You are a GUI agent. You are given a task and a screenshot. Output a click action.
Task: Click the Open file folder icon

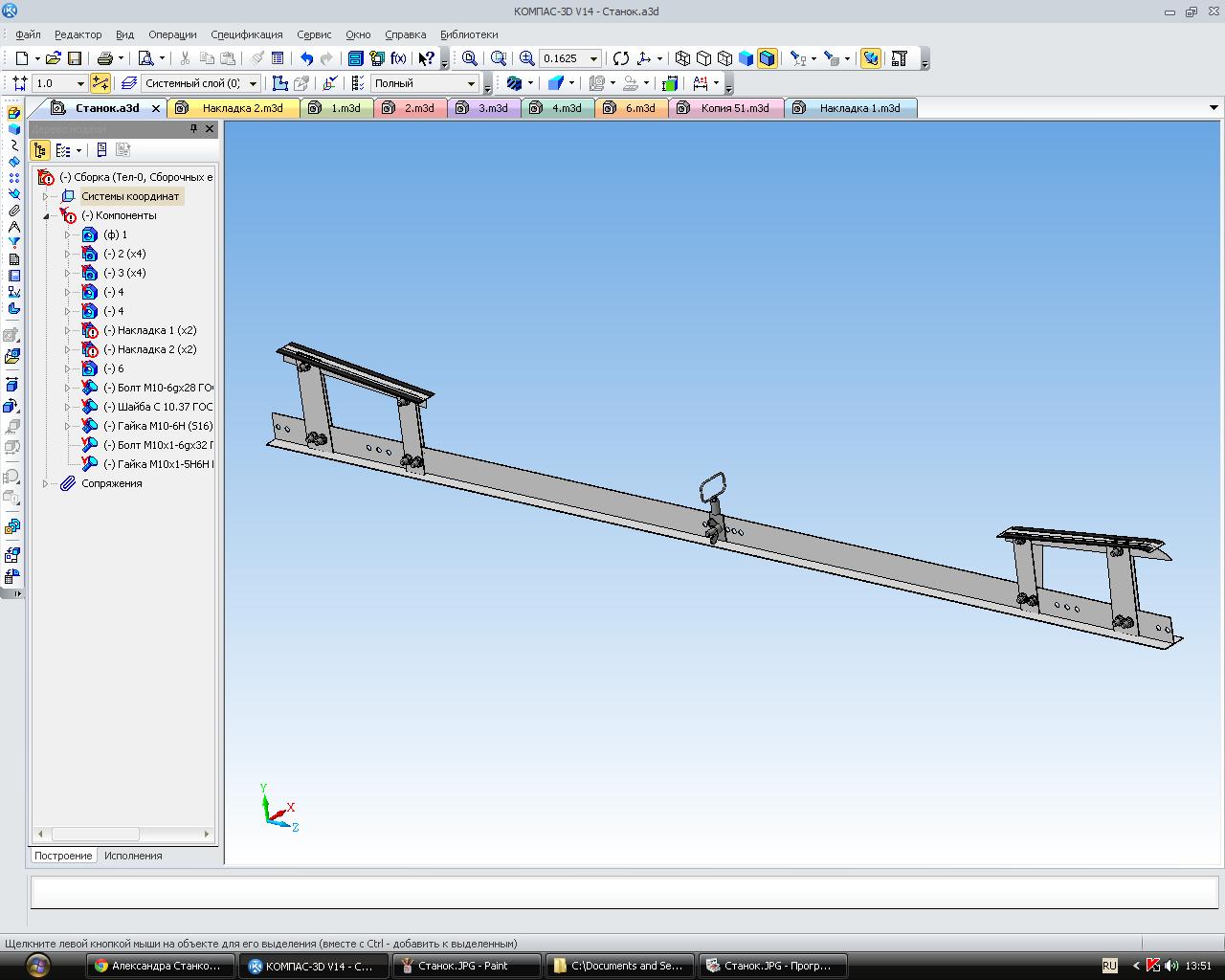point(54,58)
